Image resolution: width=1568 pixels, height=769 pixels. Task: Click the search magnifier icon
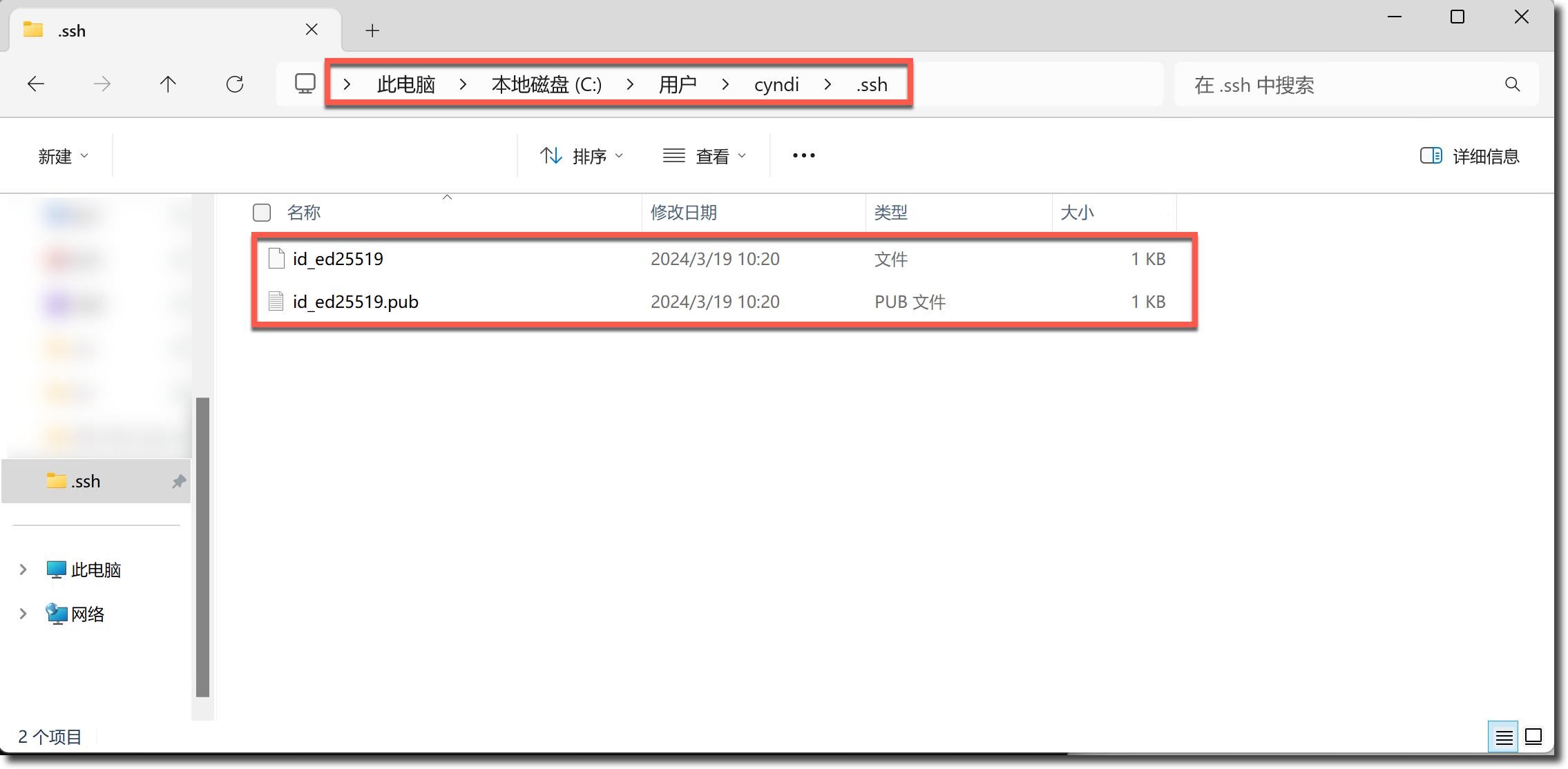pyautogui.click(x=1512, y=84)
